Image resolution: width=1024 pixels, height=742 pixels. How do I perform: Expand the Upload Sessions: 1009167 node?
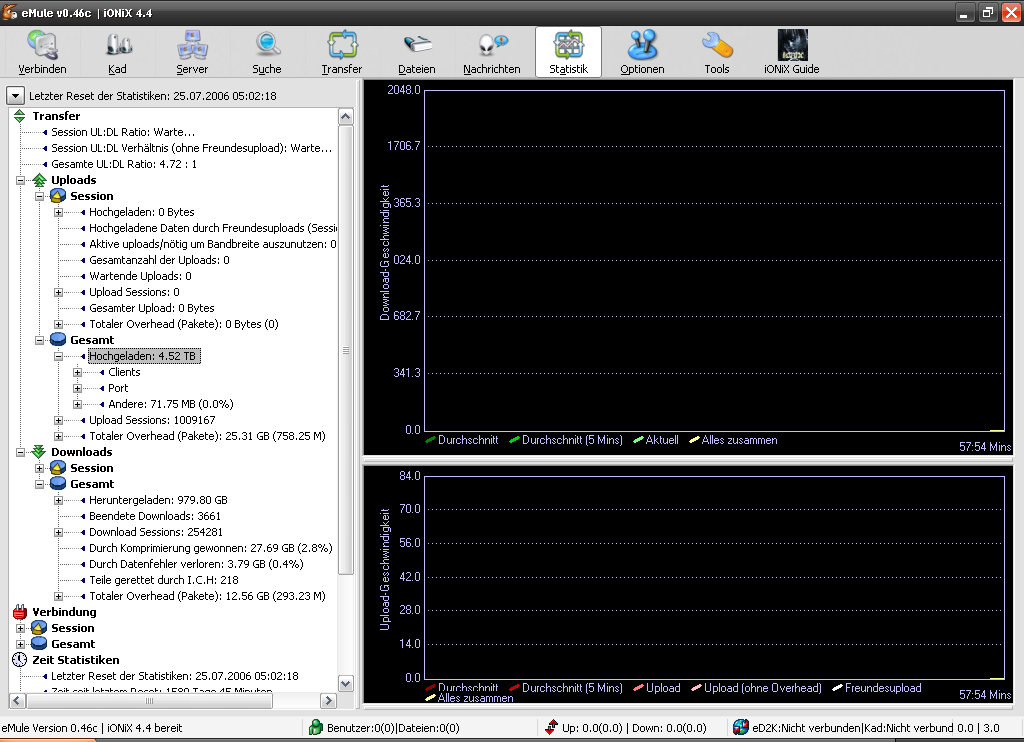58,420
